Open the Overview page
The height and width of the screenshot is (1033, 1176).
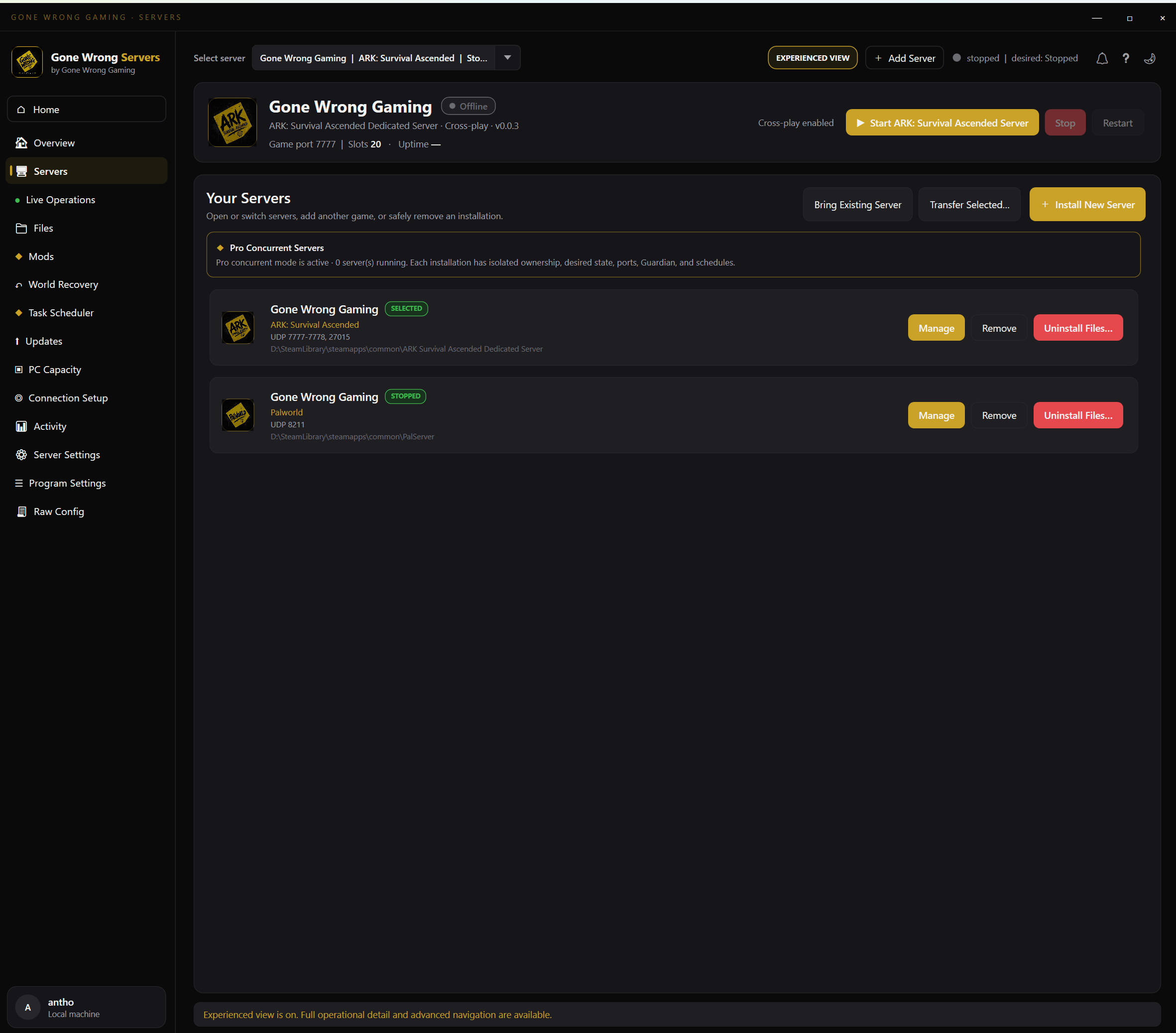(86, 143)
